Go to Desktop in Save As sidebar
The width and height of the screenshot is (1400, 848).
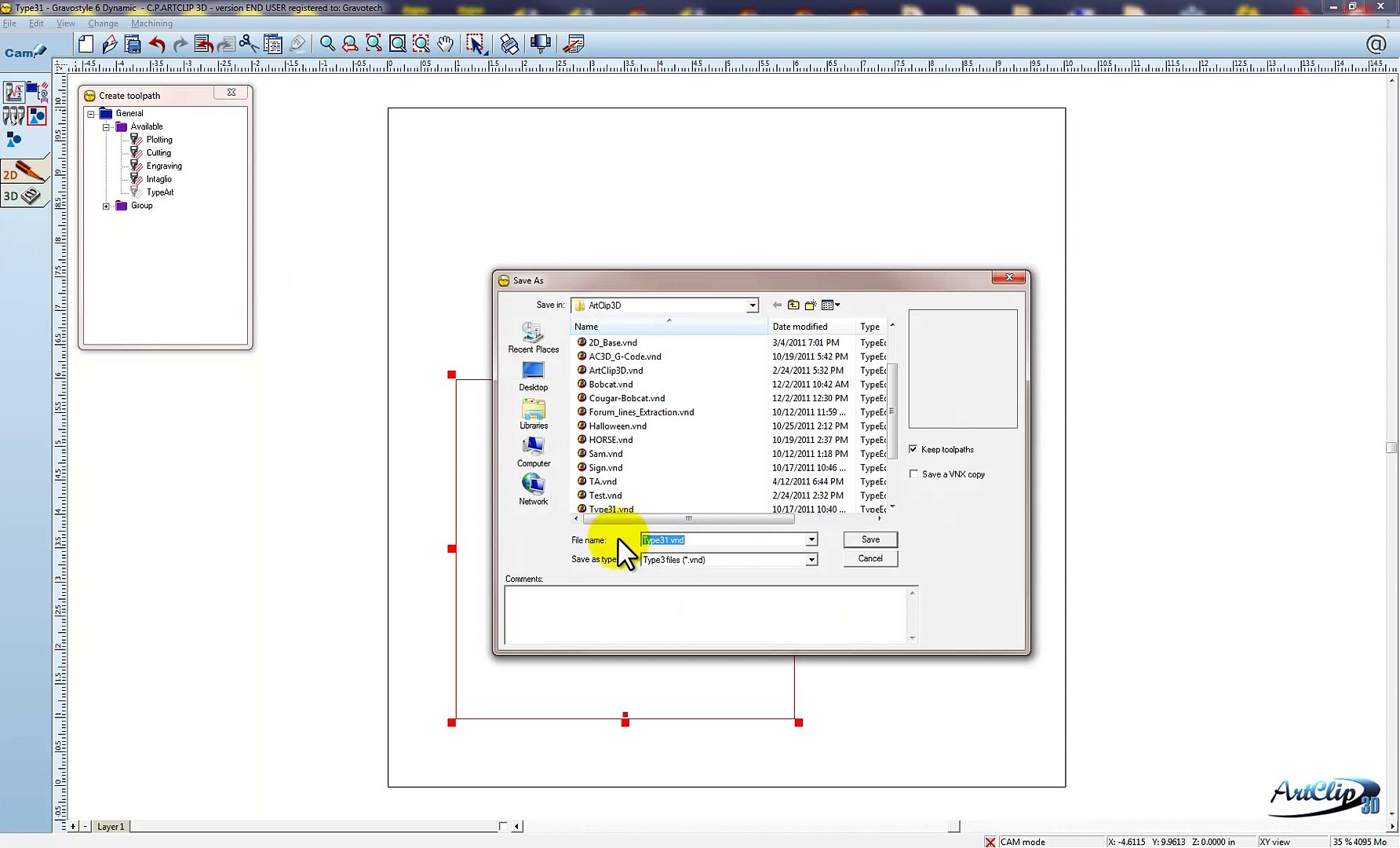[x=534, y=376]
